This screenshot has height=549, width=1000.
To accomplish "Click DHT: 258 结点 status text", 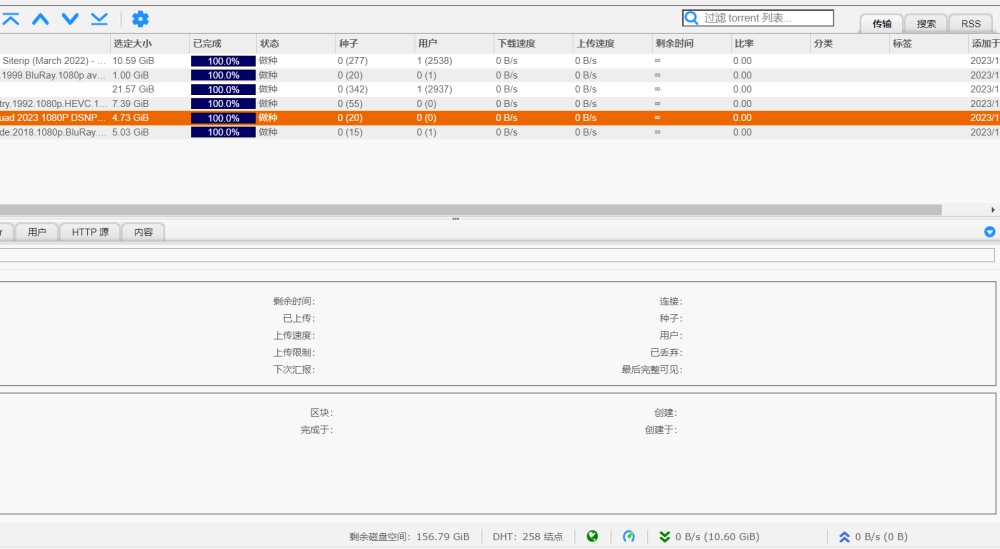I will (x=527, y=537).
